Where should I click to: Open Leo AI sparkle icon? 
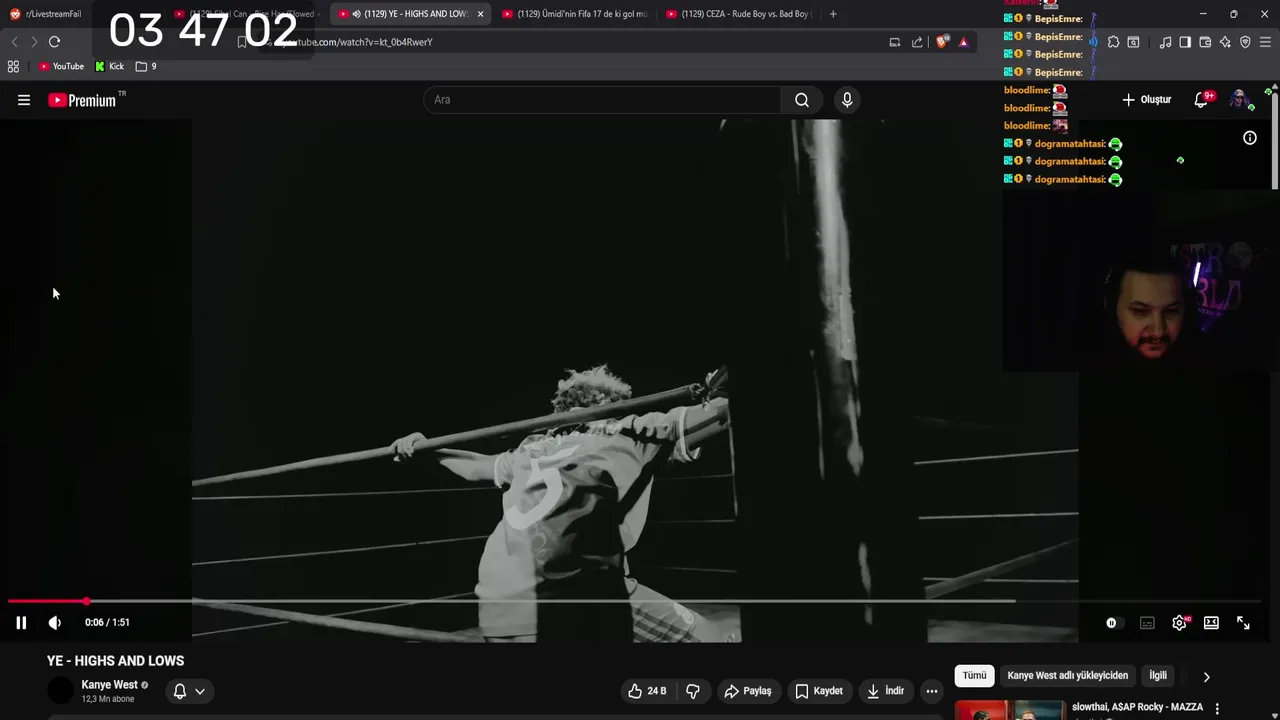pyautogui.click(x=1225, y=42)
